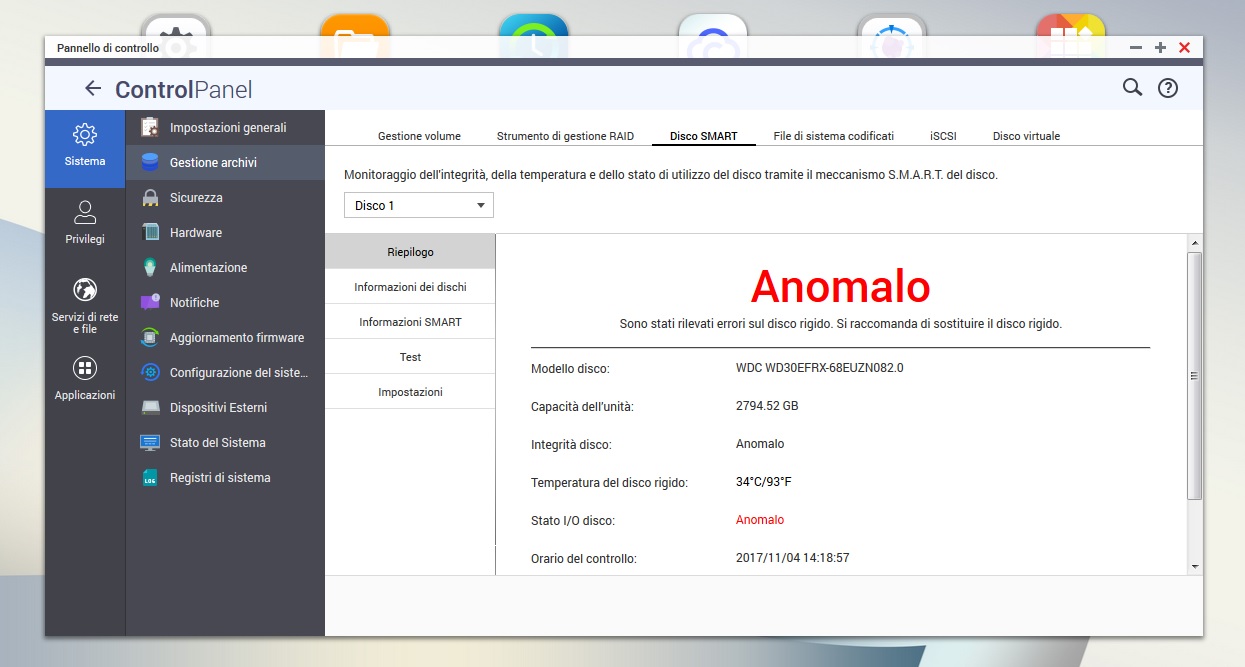Open the Privilegi user icon
Image resolution: width=1245 pixels, height=667 pixels.
point(85,212)
